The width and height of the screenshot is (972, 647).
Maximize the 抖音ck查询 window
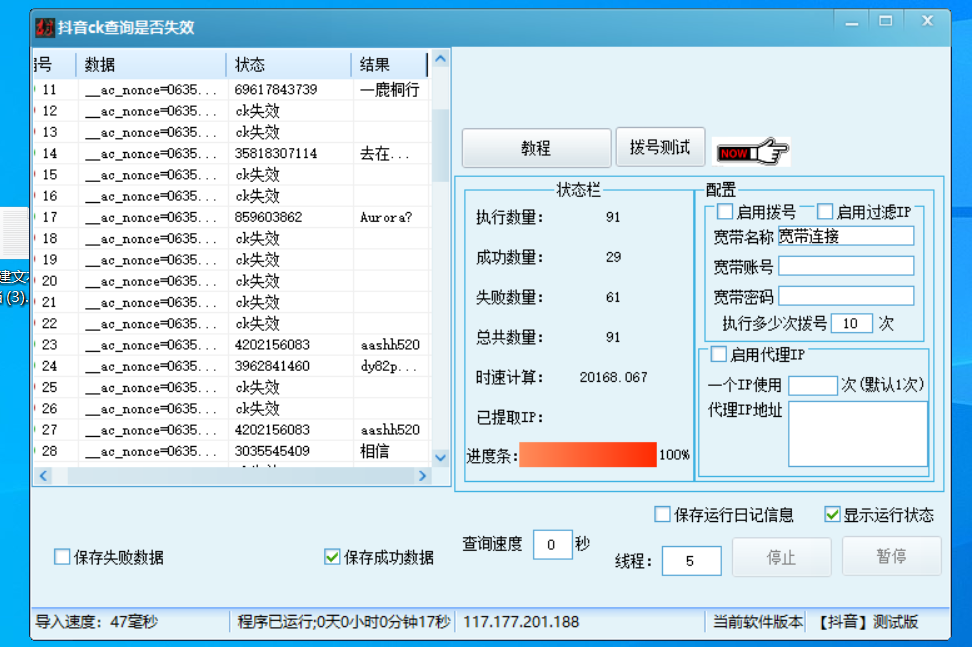coord(886,22)
